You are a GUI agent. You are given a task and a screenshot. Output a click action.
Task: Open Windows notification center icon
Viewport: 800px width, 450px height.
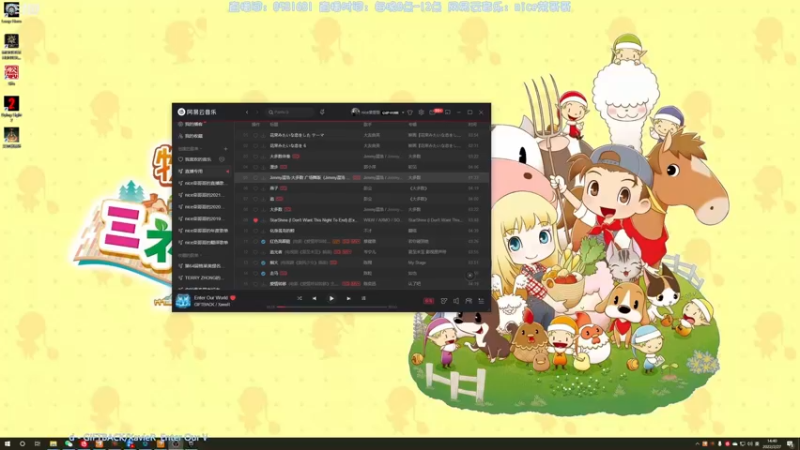click(x=790, y=444)
